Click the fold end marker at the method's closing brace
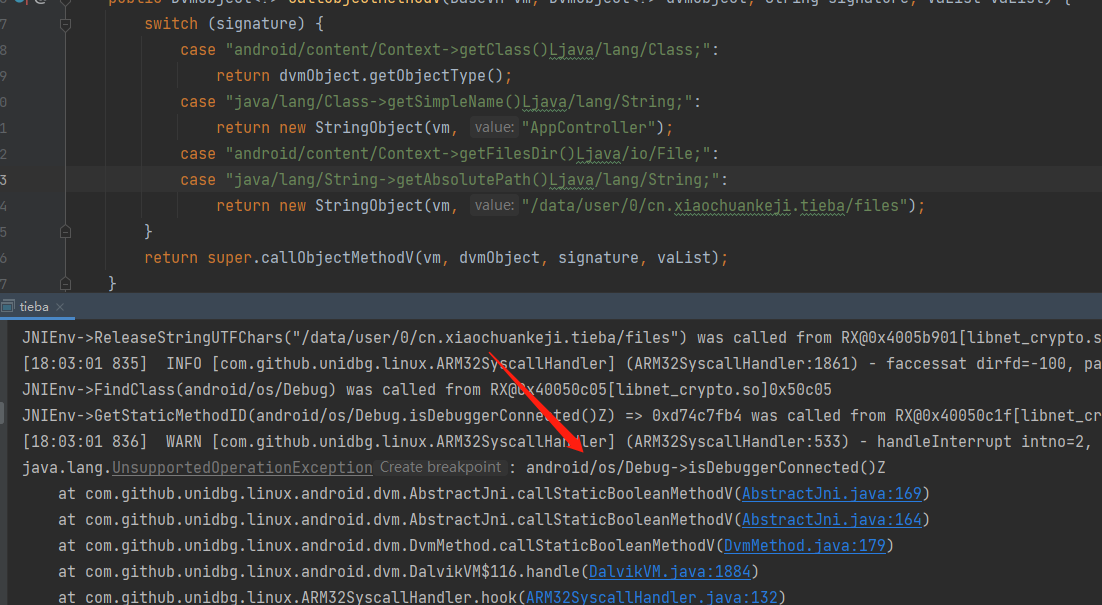The height and width of the screenshot is (605, 1102). click(x=65, y=283)
